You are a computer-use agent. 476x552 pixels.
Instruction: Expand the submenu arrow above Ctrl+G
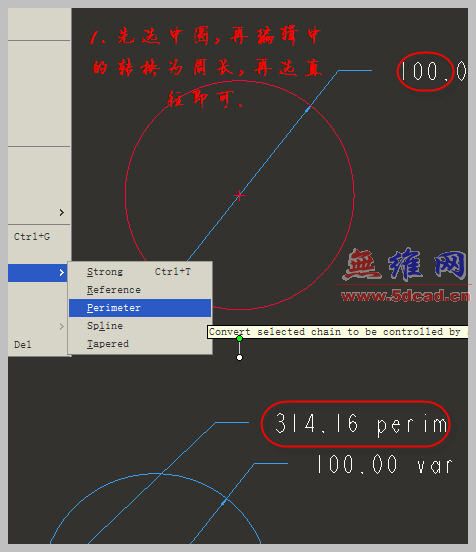[62, 212]
